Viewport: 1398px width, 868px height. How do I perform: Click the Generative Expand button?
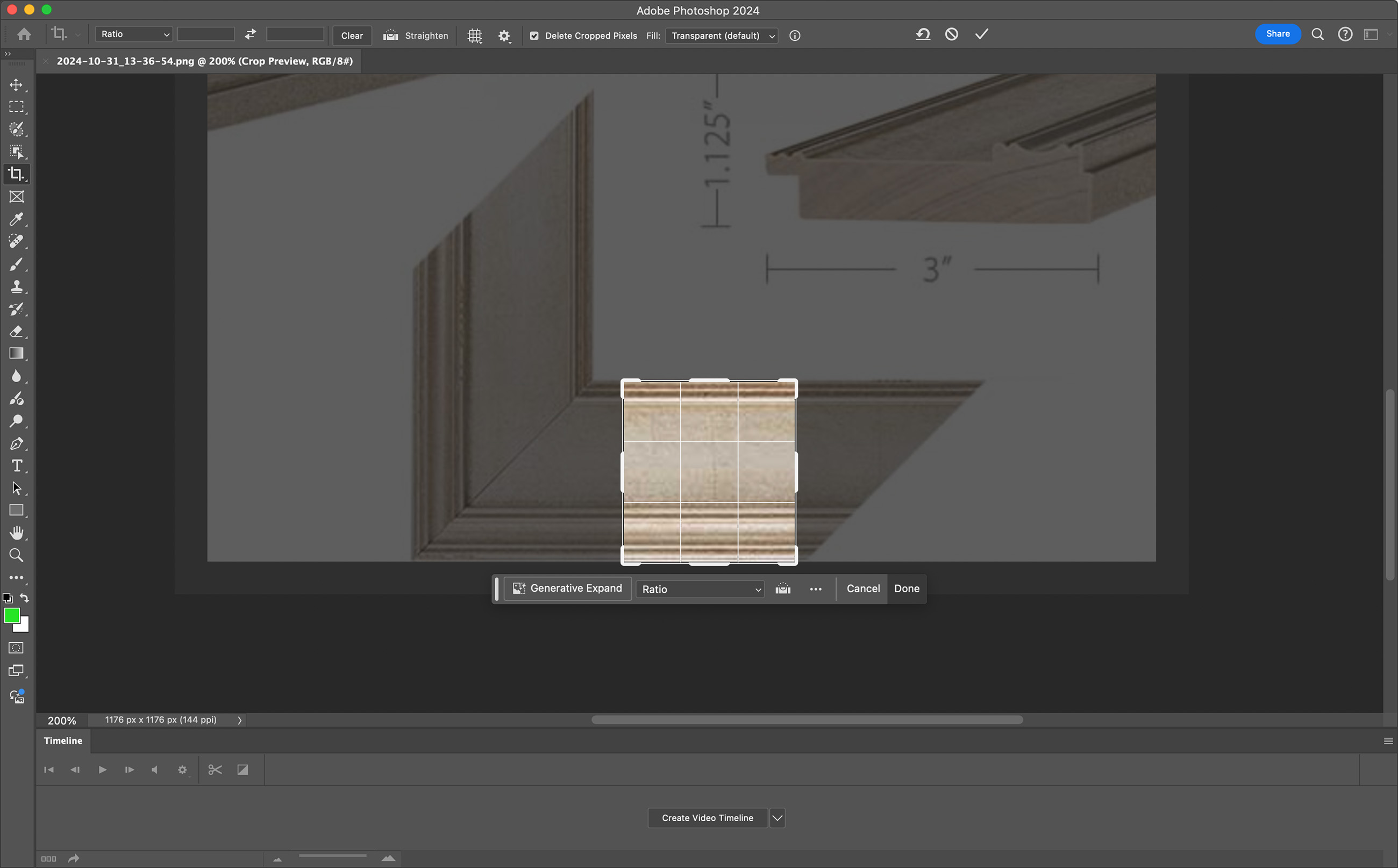567,589
